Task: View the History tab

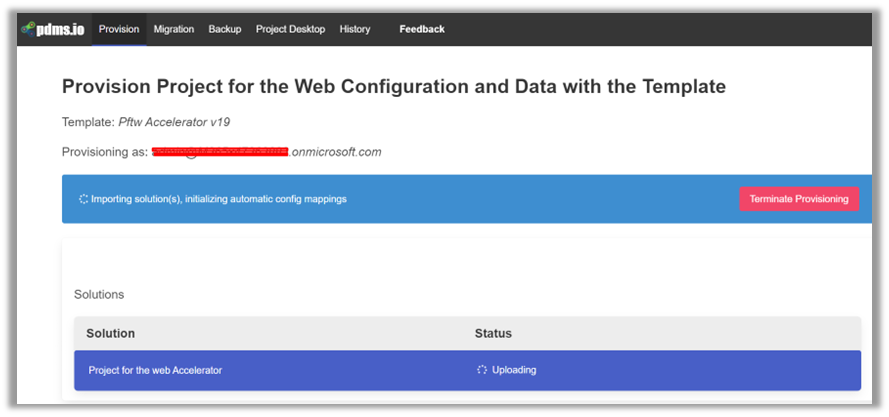Action: click(x=355, y=29)
